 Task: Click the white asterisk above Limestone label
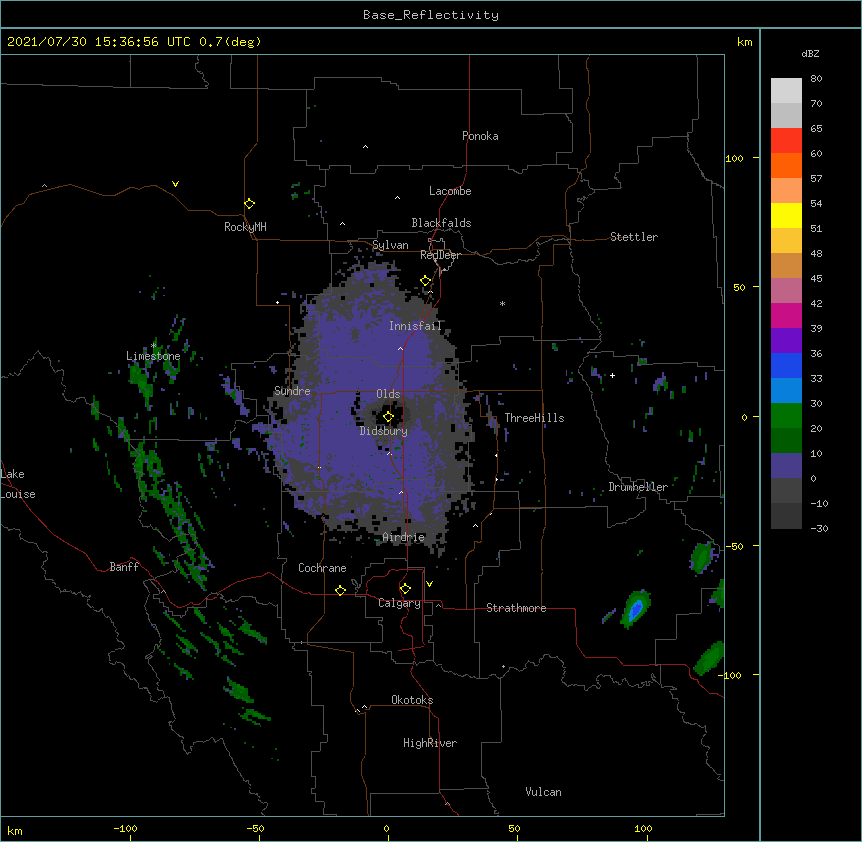point(154,345)
